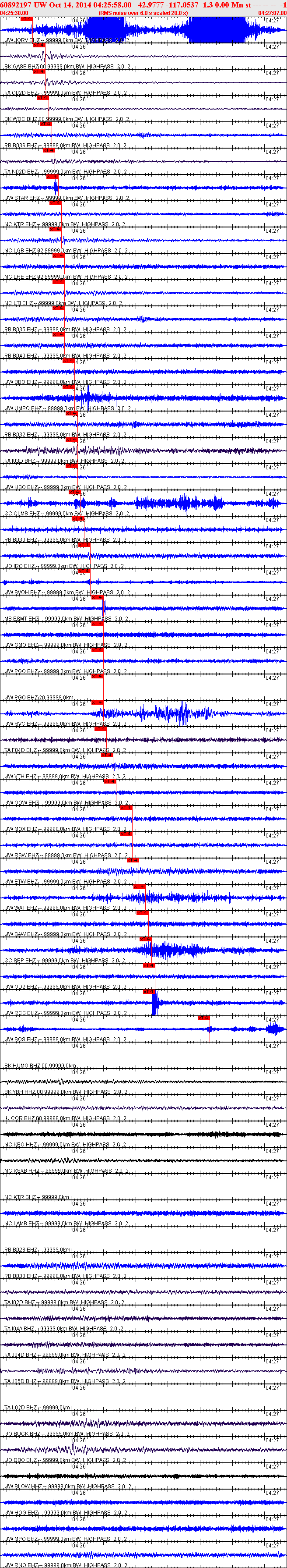
Task: Select the red pick flag on UW OD2 trace
Action: click(149, 965)
